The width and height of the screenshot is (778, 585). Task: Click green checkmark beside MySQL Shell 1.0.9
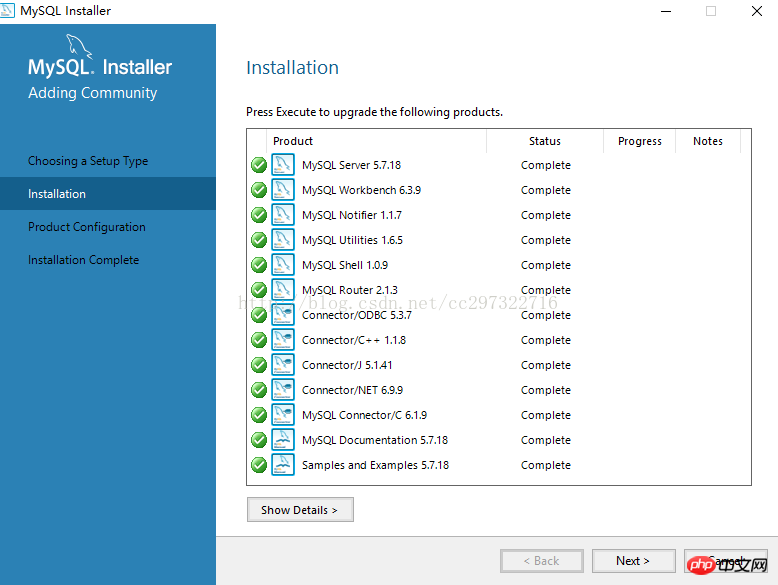click(x=259, y=264)
